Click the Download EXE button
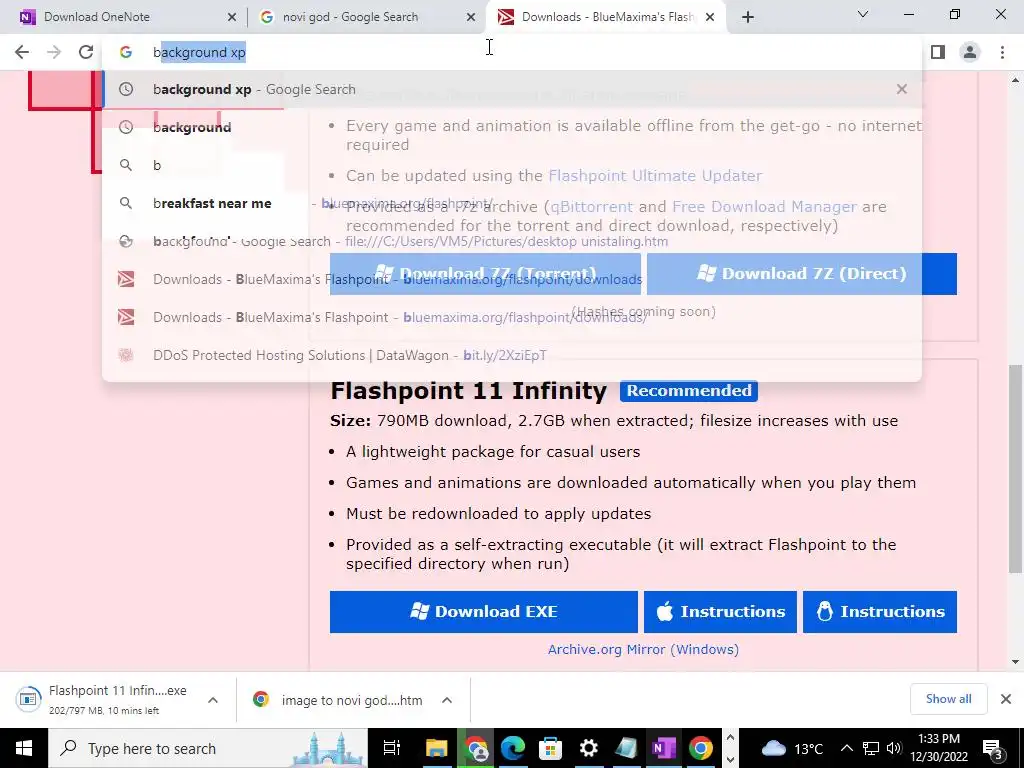The image size is (1024, 768). (x=483, y=612)
